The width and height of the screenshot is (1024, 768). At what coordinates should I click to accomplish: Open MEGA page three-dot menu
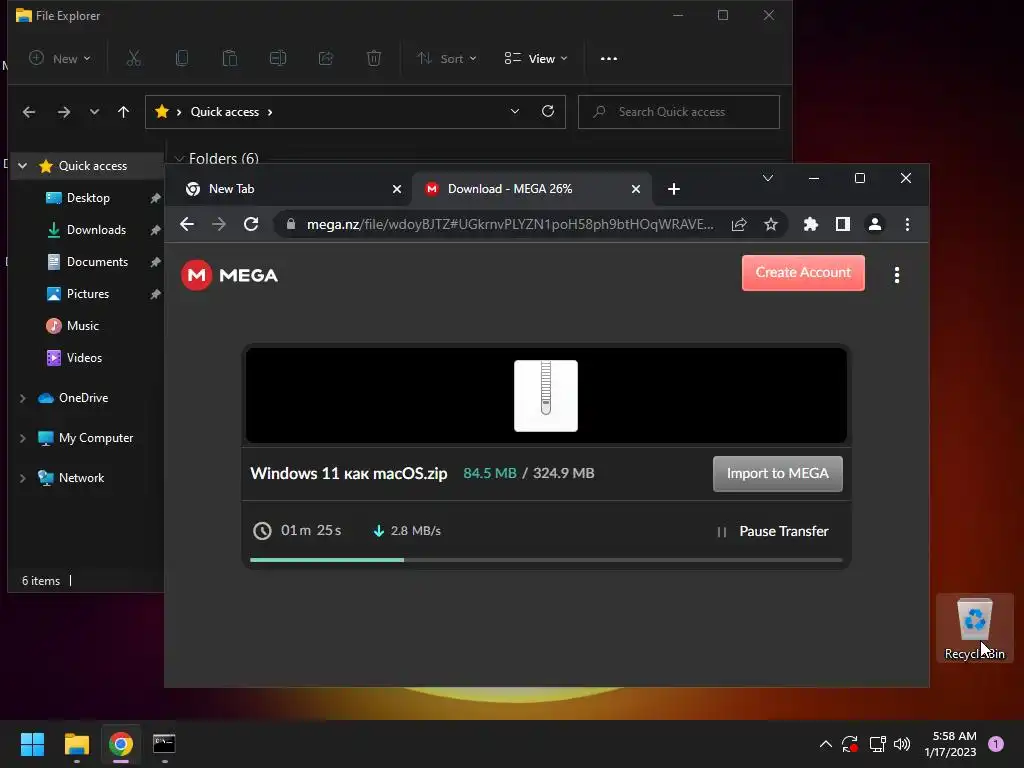click(x=897, y=275)
